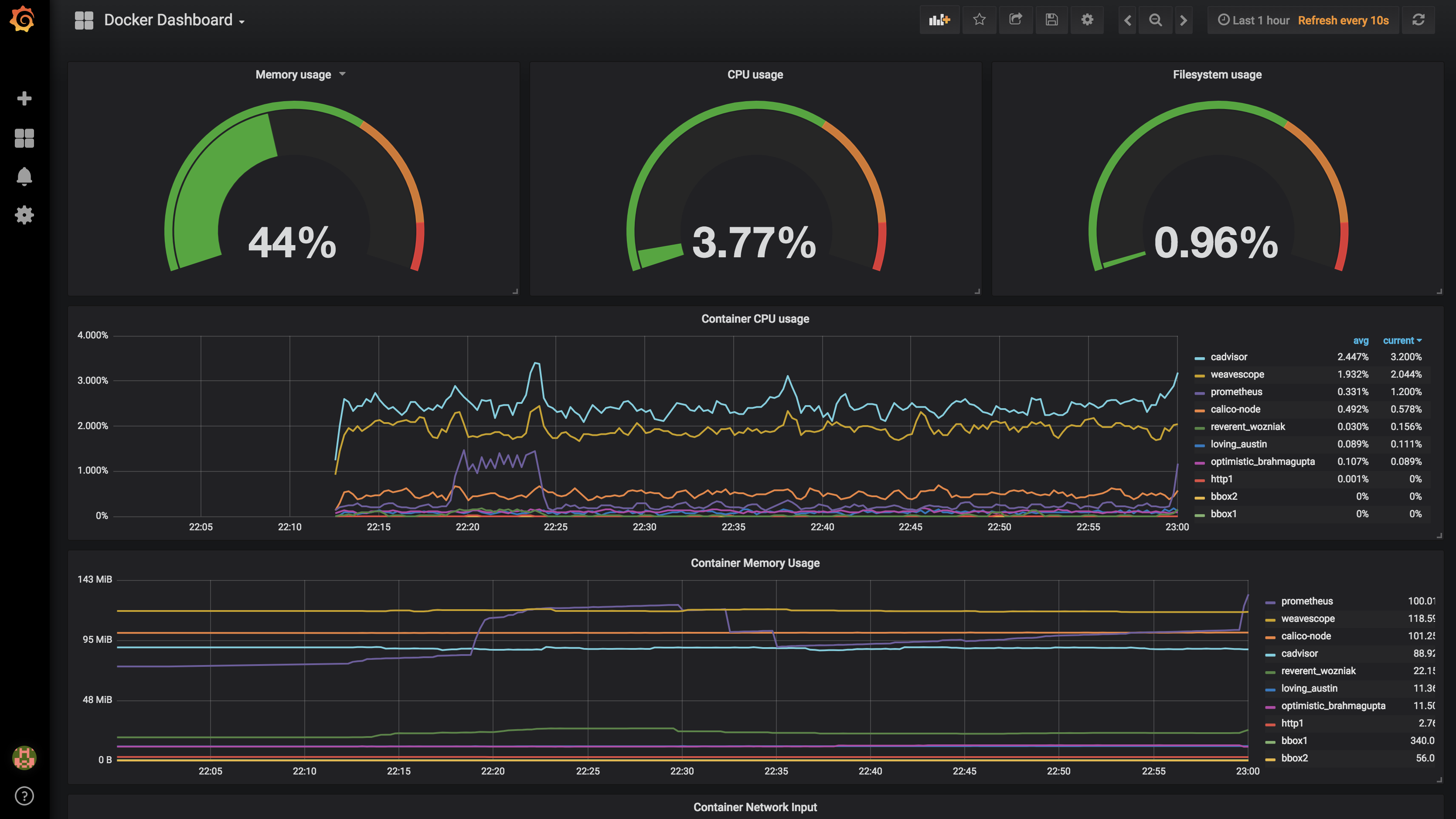Toggle bbox1 series in Memory legend

click(1294, 741)
